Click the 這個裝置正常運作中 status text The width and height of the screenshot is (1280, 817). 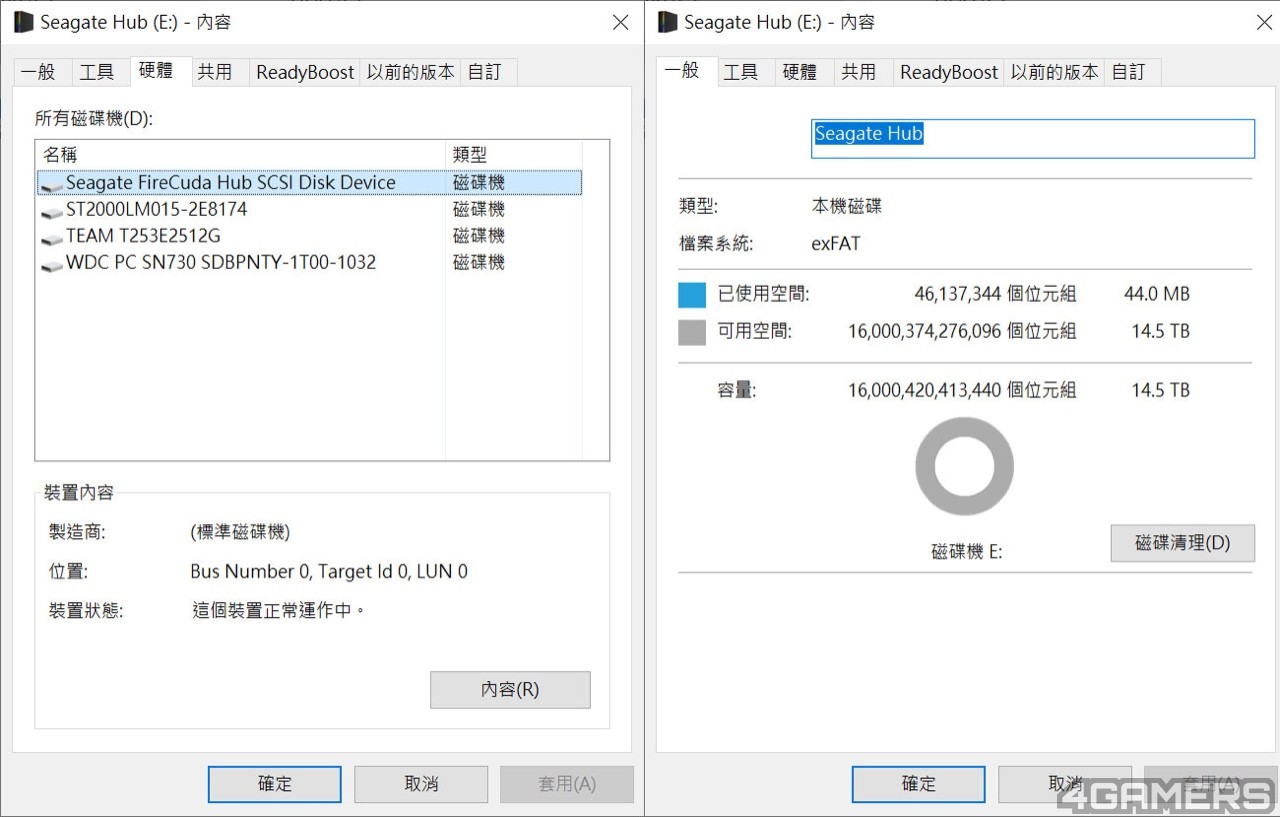pos(279,610)
